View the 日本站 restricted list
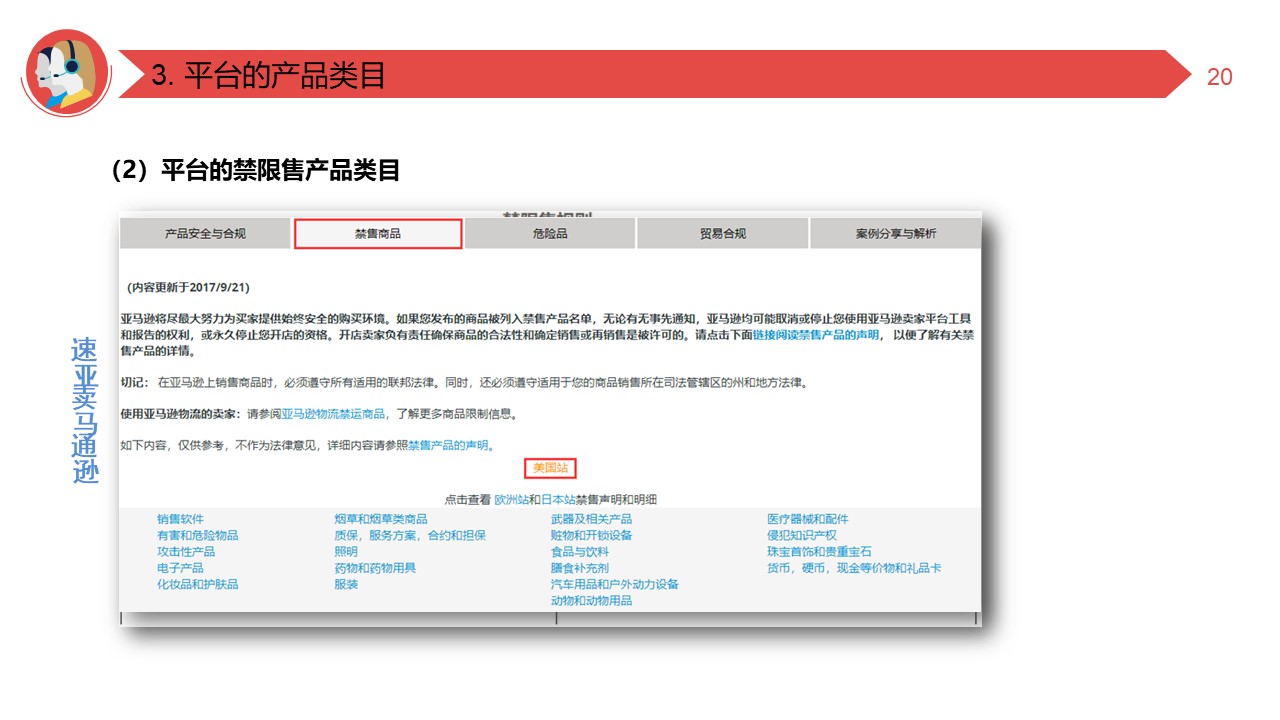This screenshot has height=720, width=1280. [x=558, y=499]
